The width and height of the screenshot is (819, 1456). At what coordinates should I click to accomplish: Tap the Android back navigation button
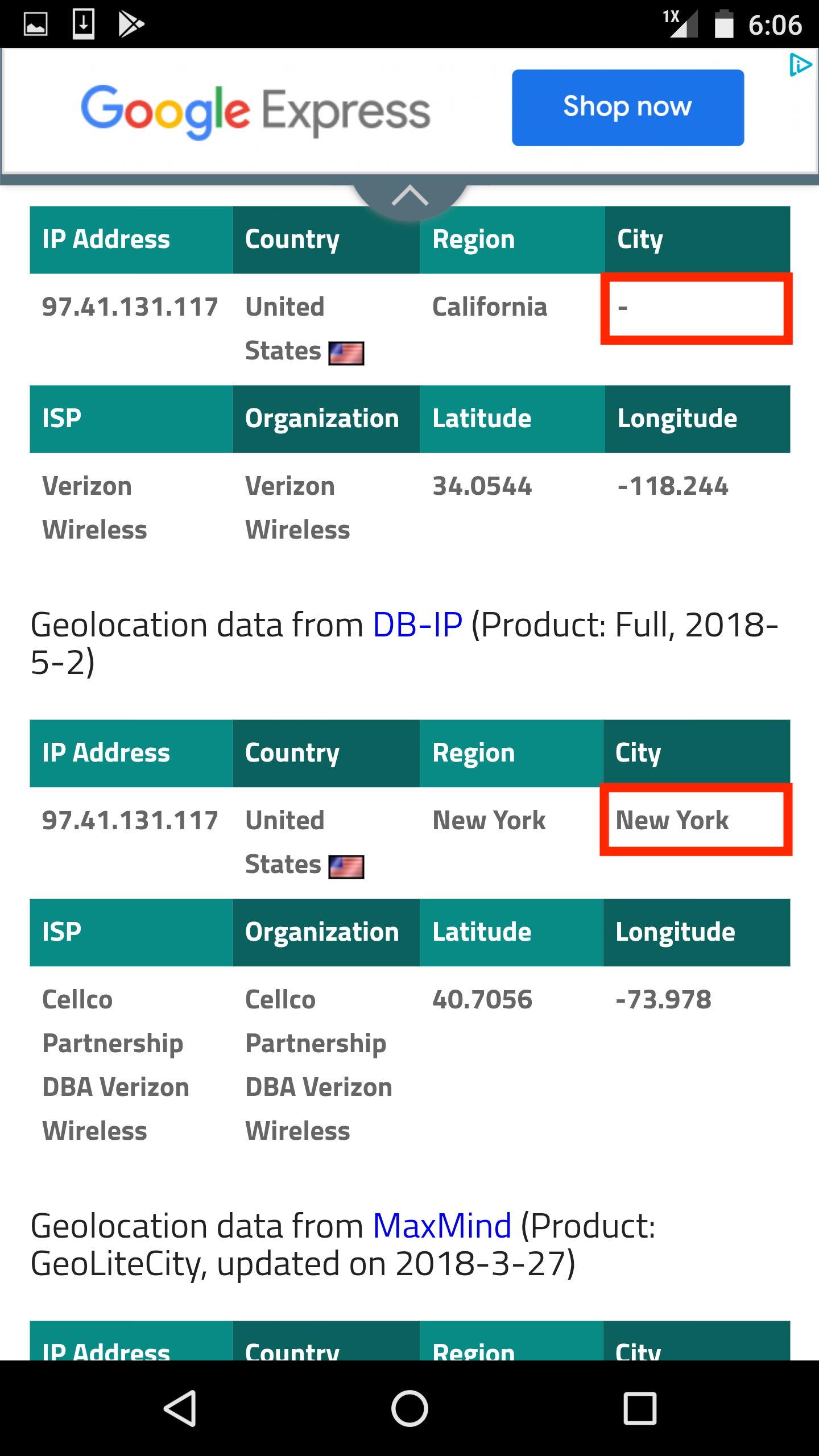coord(180,1409)
